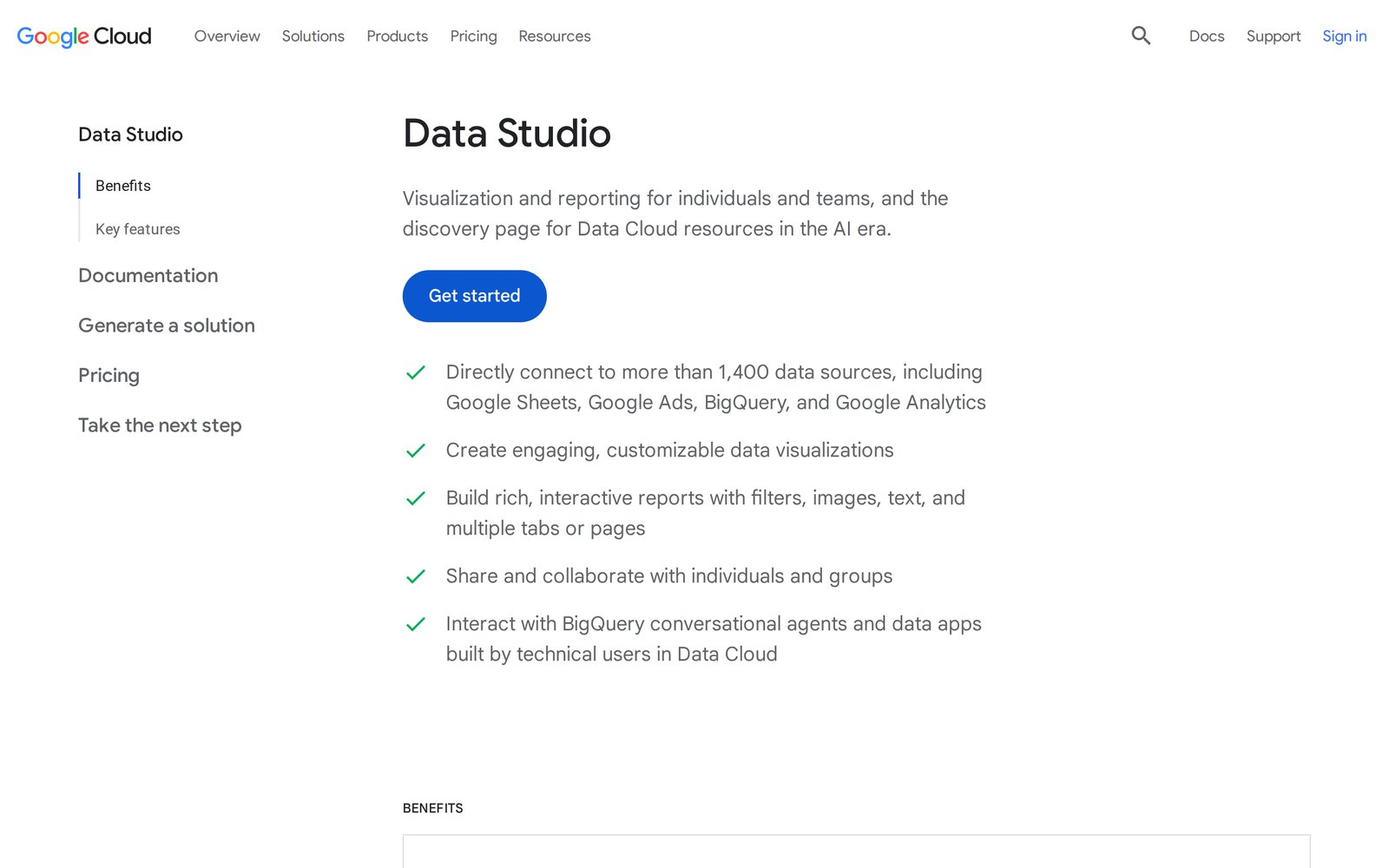This screenshot has width=1389, height=868.
Task: Click the "Visualization and reporting" description text
Action: point(675,214)
